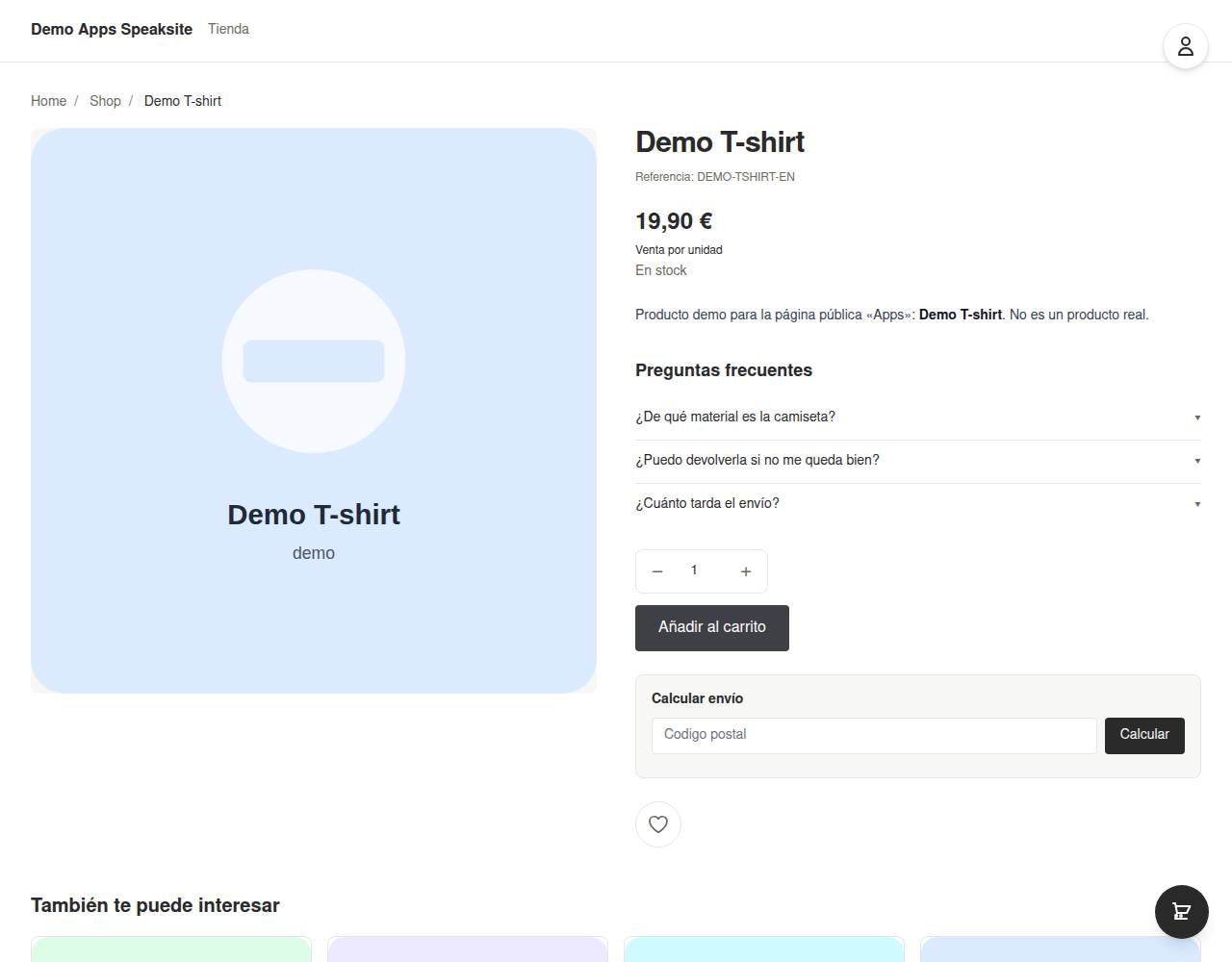Screen dimensions: 1232x962
Task: Click the product description mentioning «Apps»
Action: coord(892,315)
